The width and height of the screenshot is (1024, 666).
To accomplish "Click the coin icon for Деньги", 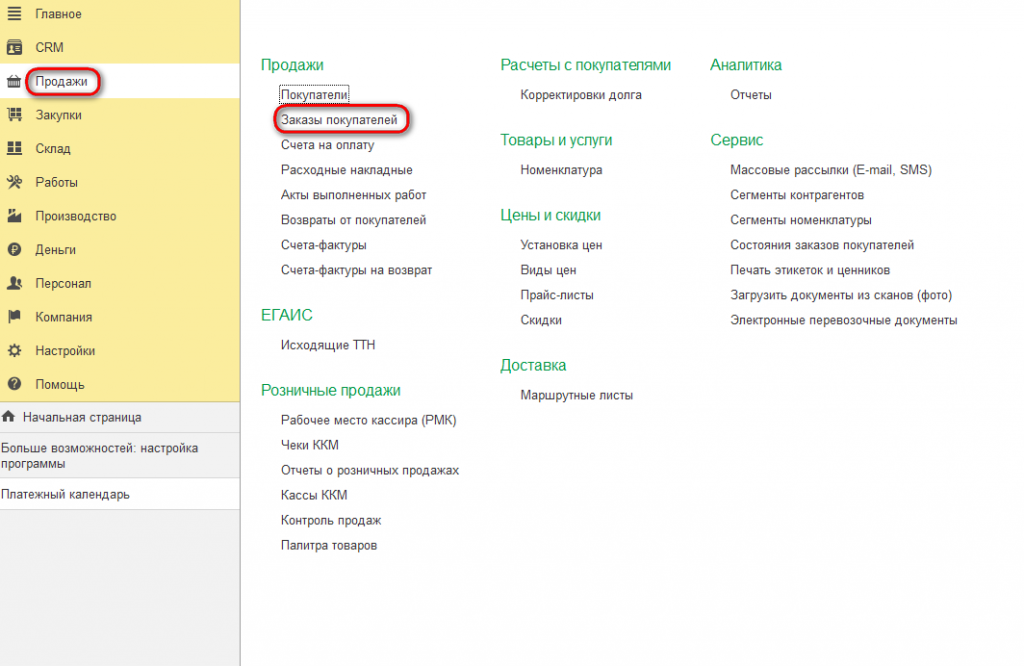I will 14,249.
